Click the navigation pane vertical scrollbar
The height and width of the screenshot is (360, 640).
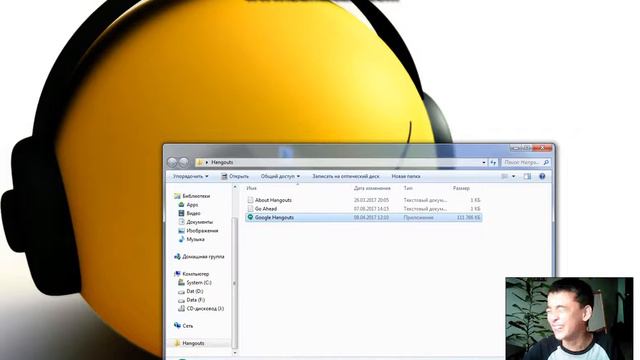point(234,283)
